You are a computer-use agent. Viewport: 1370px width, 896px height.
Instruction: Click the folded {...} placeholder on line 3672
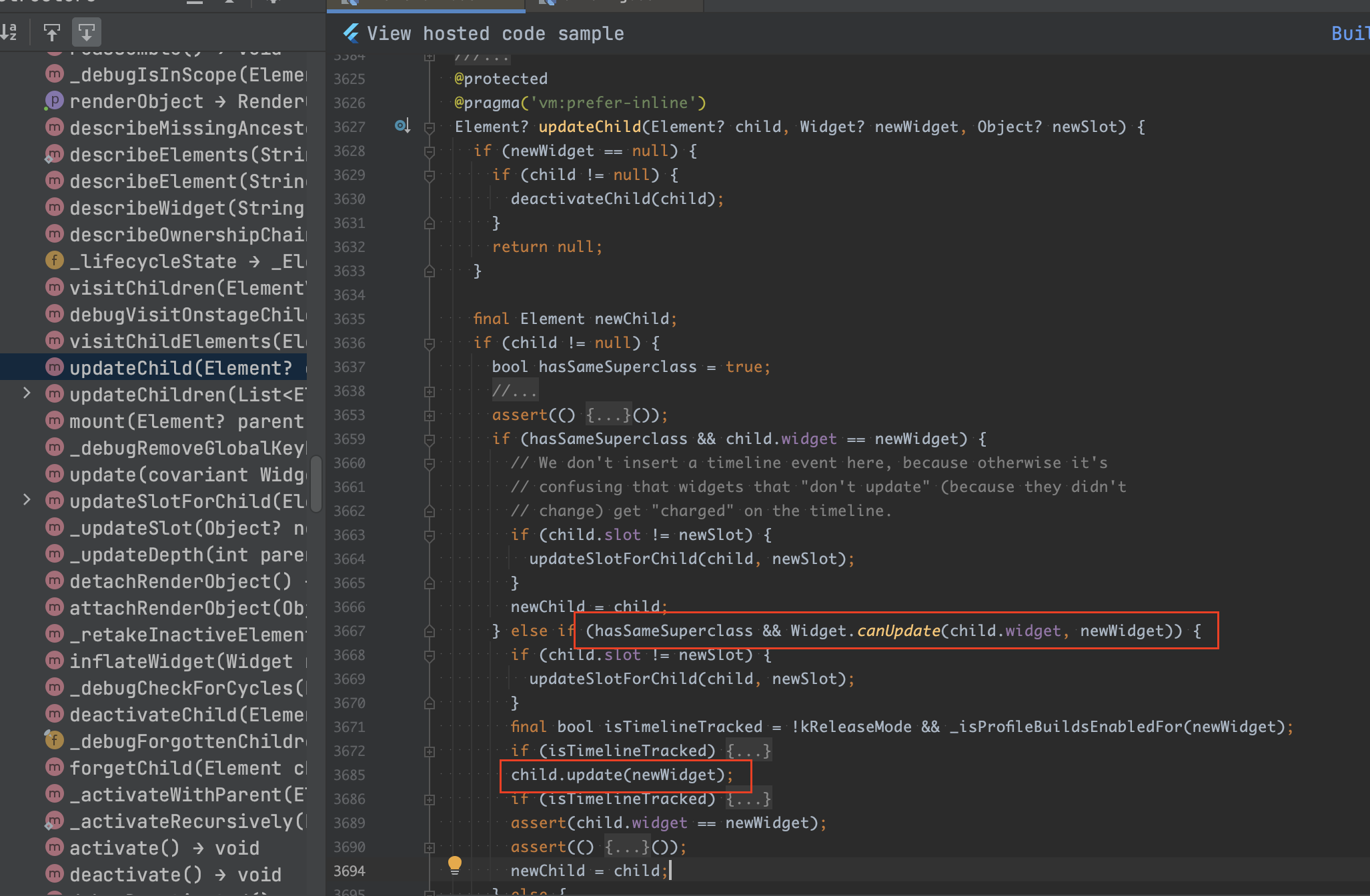click(749, 751)
